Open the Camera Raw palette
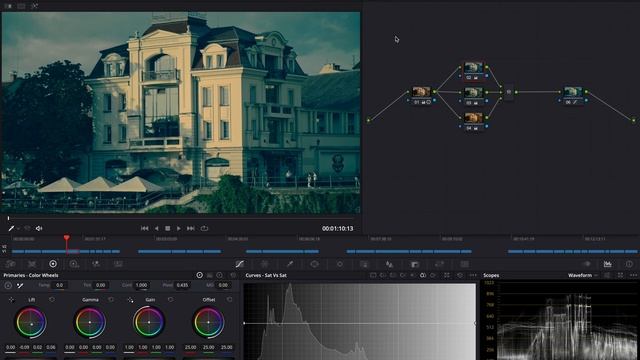Image resolution: width=640 pixels, height=360 pixels. pyautogui.click(x=11, y=264)
